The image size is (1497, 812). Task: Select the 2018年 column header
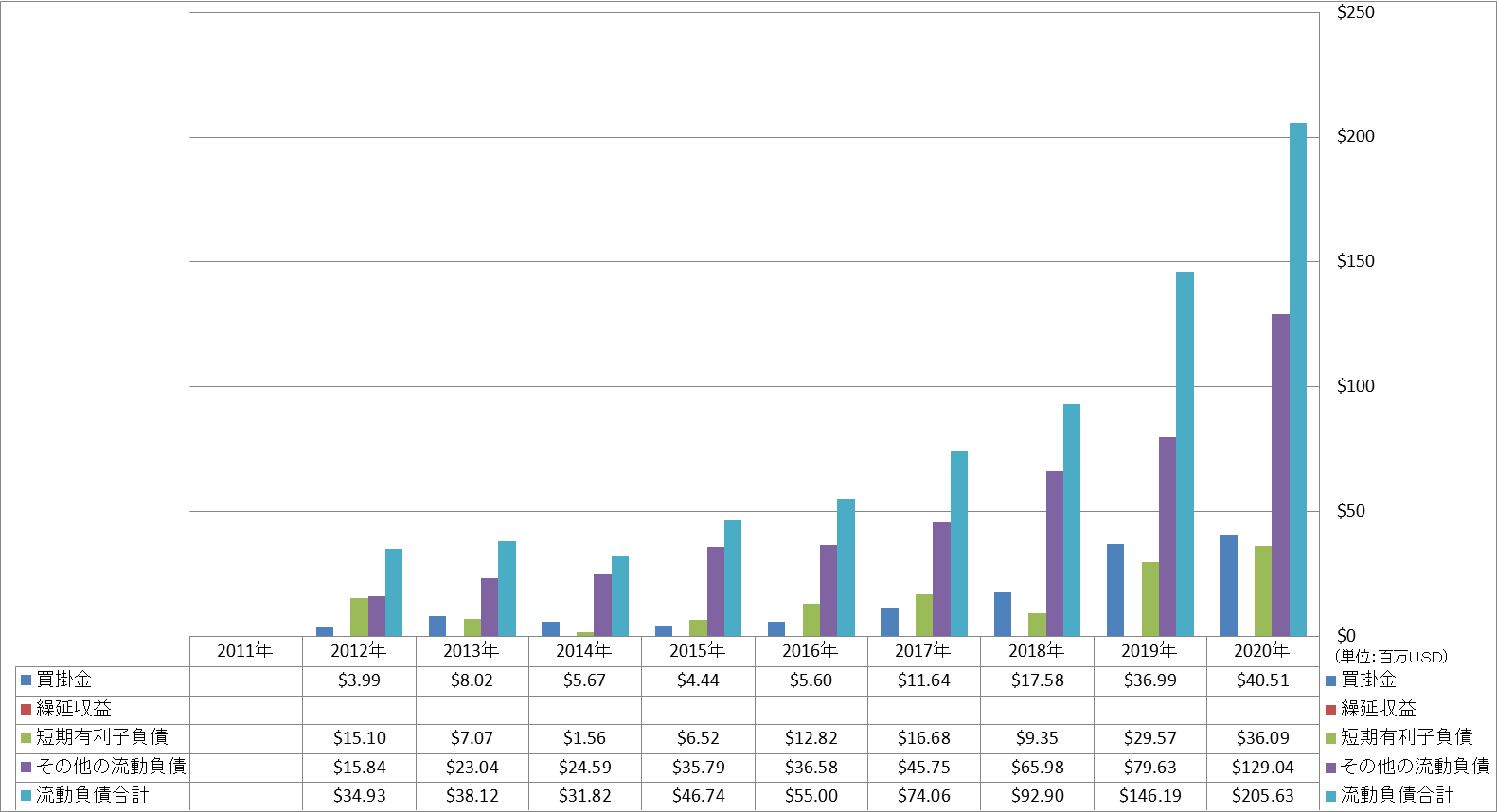[x=1037, y=650]
